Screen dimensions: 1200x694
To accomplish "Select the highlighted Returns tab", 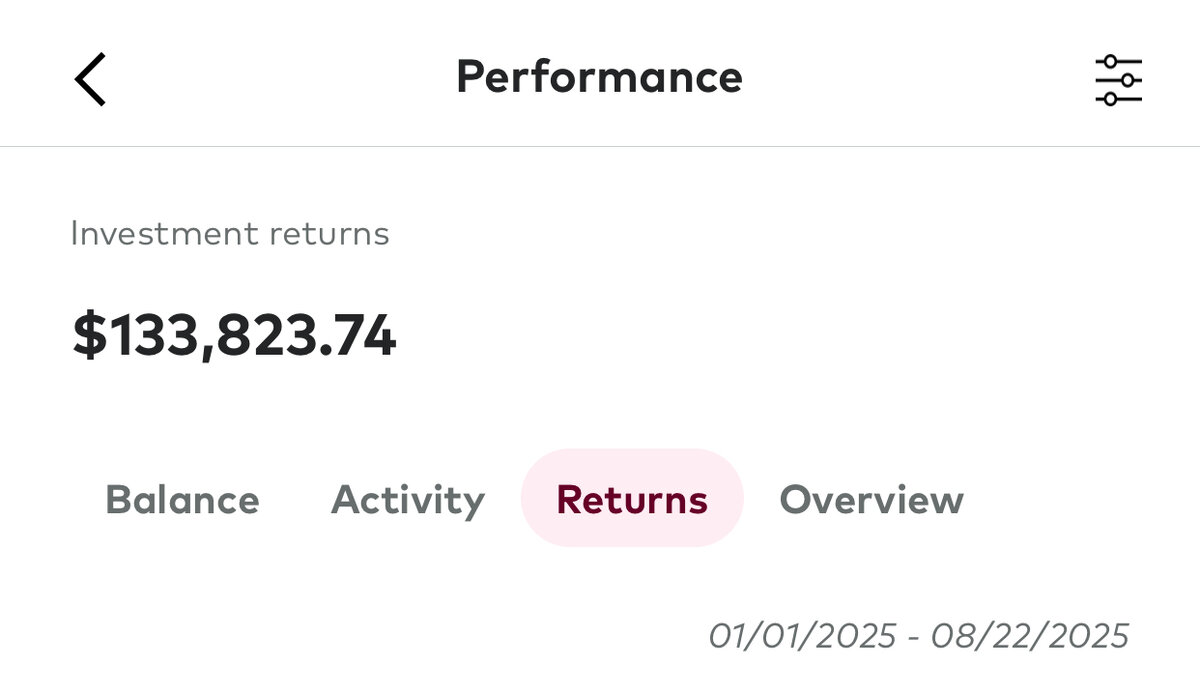I will [632, 499].
